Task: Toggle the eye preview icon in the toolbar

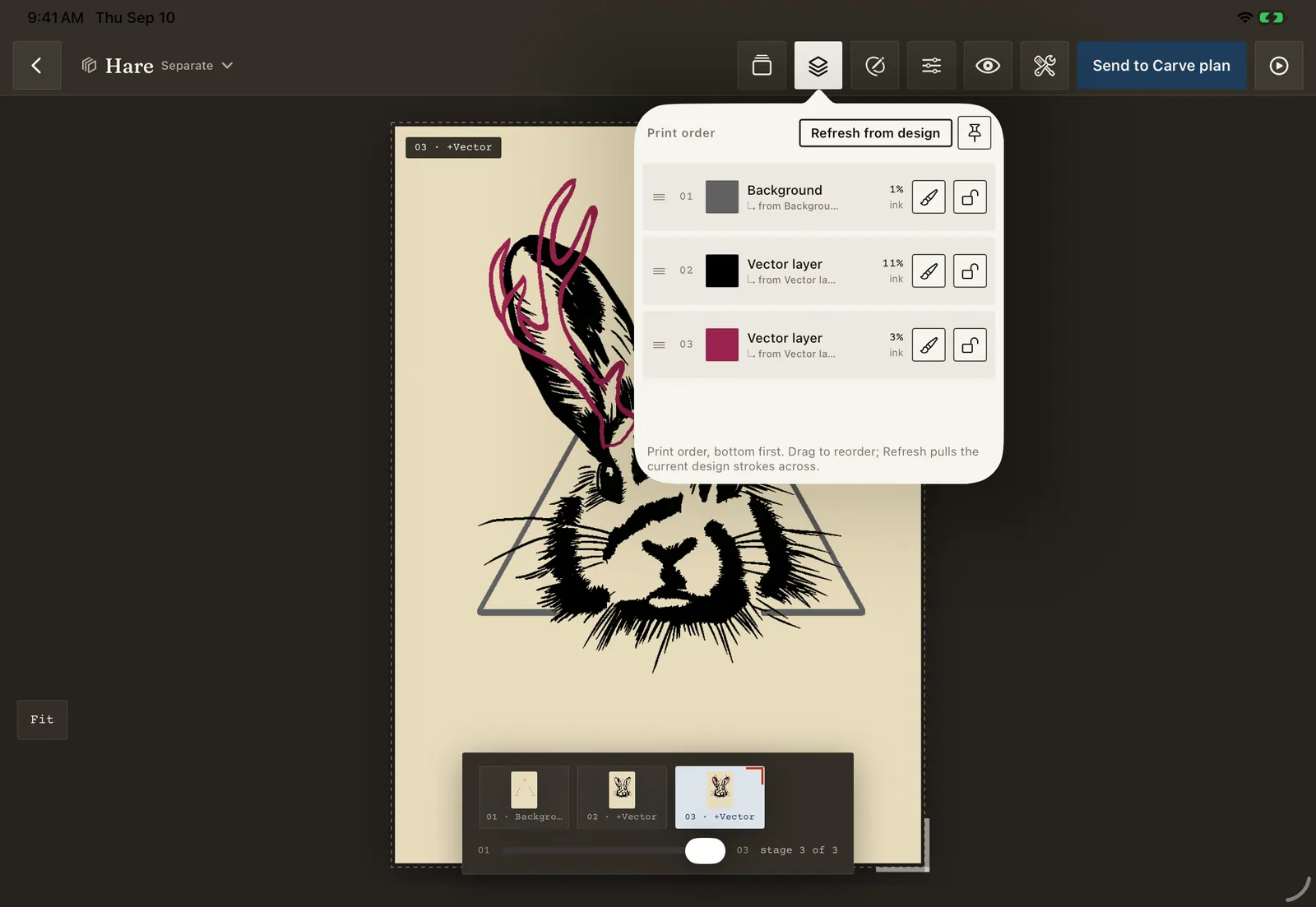Action: tap(988, 66)
